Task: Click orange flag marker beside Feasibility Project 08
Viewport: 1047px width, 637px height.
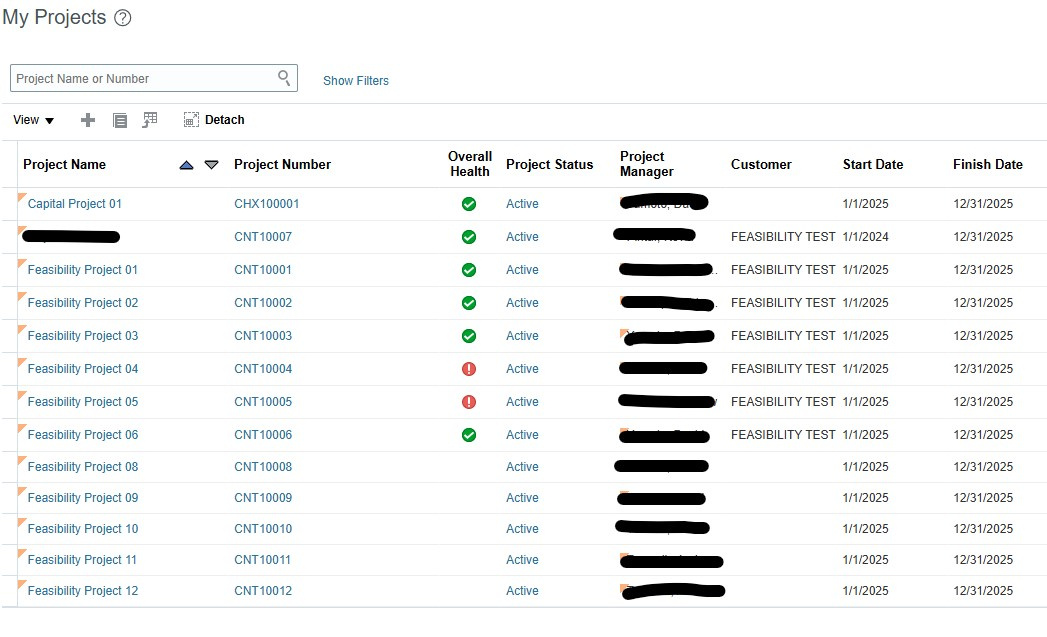Action: (22, 461)
